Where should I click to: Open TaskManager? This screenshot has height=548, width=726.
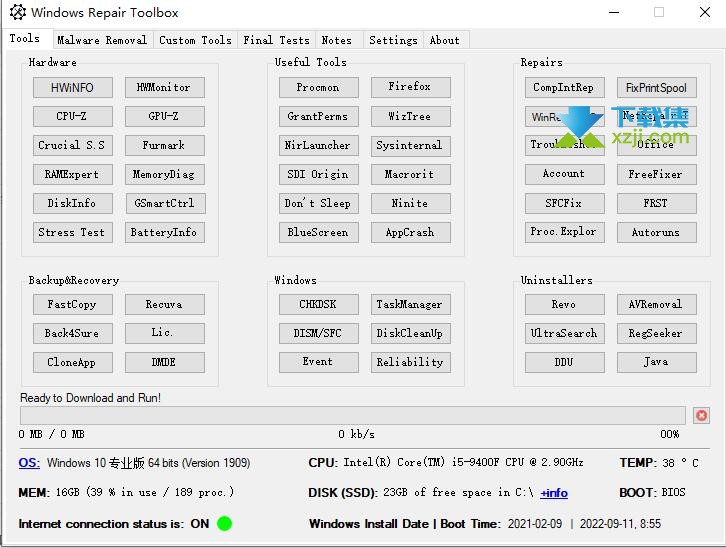point(410,305)
